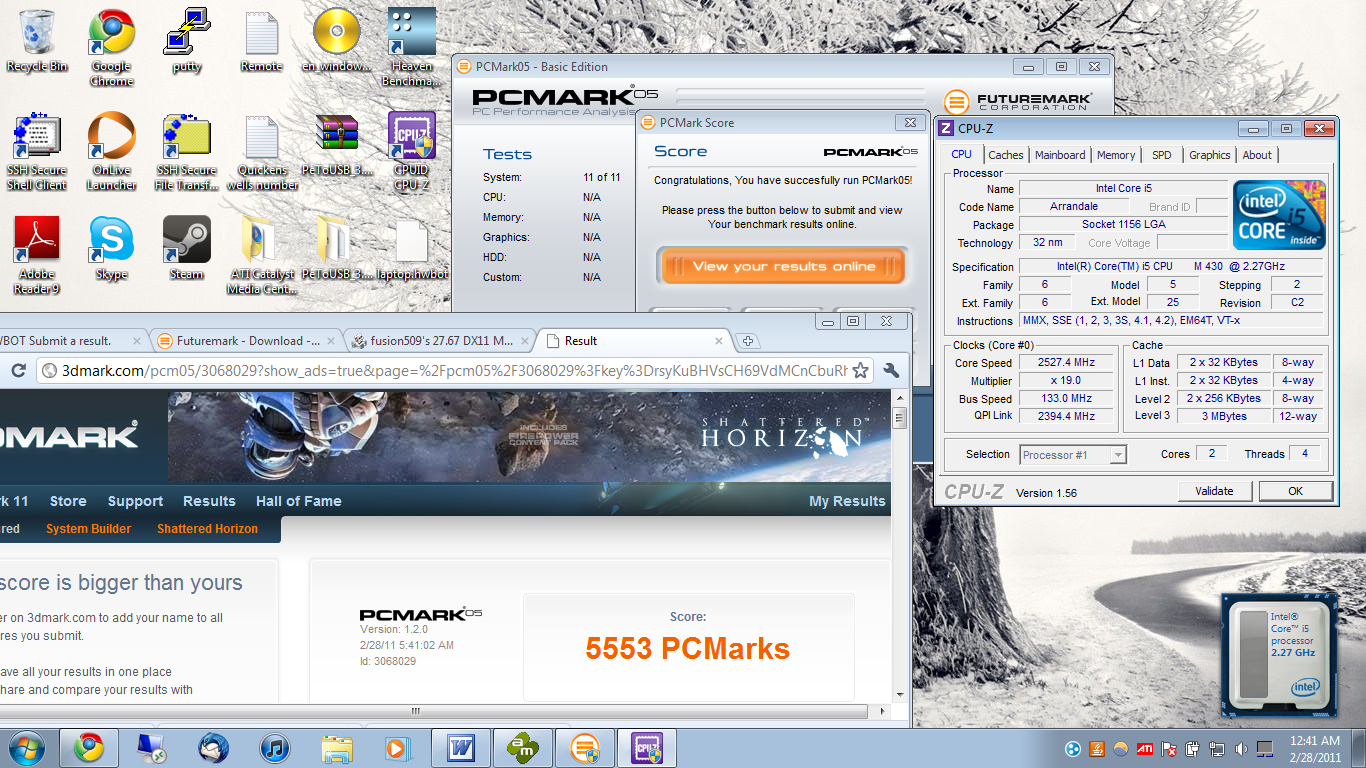The height and width of the screenshot is (768, 1366).
Task: Open SSH Secure File Transfer shortcut
Action: (187, 152)
